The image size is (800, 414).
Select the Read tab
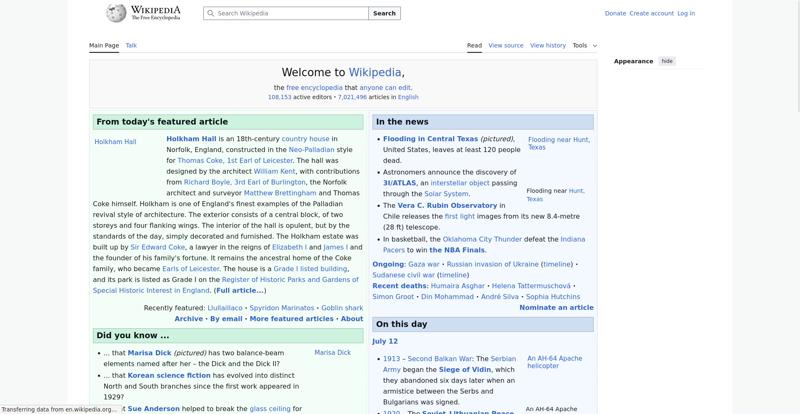[x=474, y=45]
